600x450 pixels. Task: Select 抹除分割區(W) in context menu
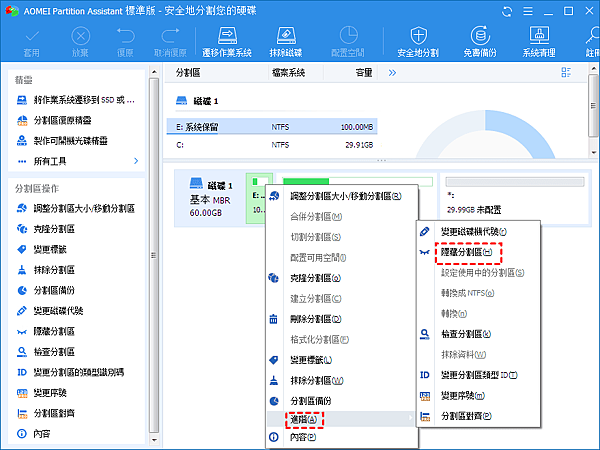(341, 380)
